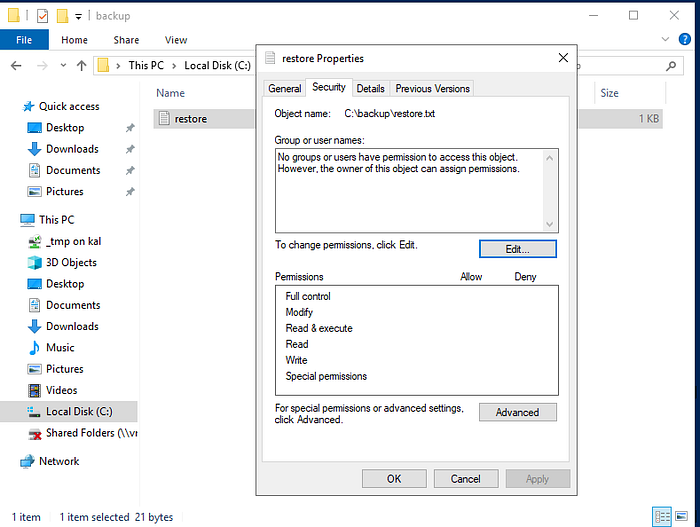This screenshot has height=527, width=700.
Task: Switch to large icons view layout
Action: (681, 517)
